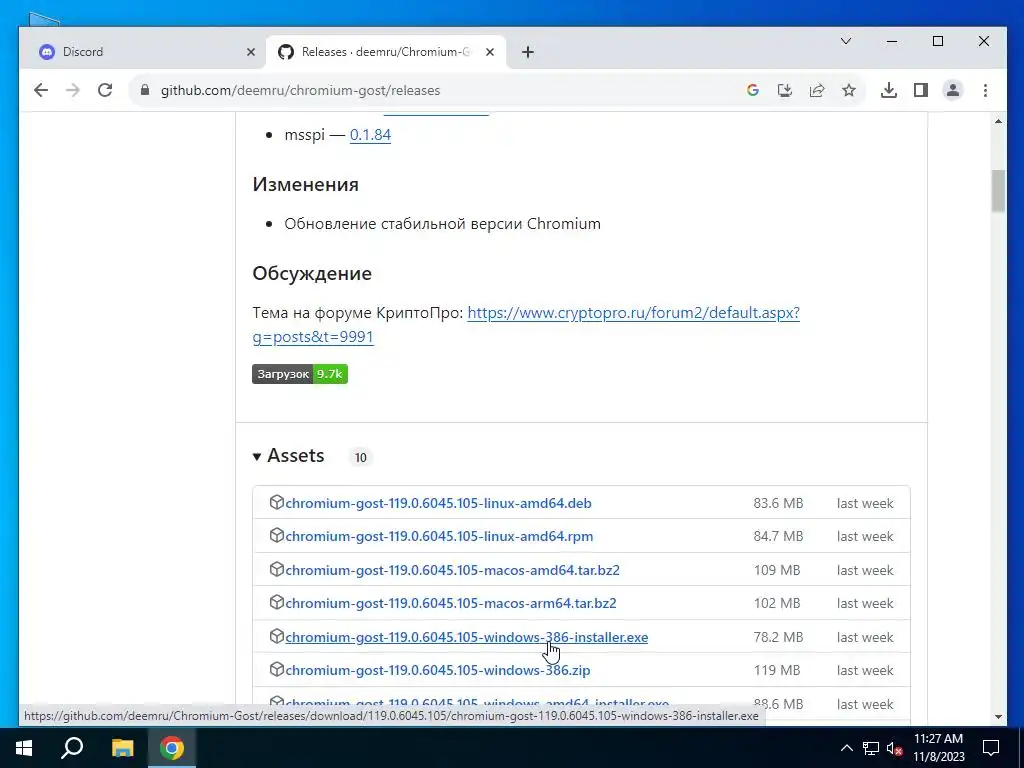Image resolution: width=1024 pixels, height=768 pixels.
Task: Open a new browser tab
Action: coord(528,52)
